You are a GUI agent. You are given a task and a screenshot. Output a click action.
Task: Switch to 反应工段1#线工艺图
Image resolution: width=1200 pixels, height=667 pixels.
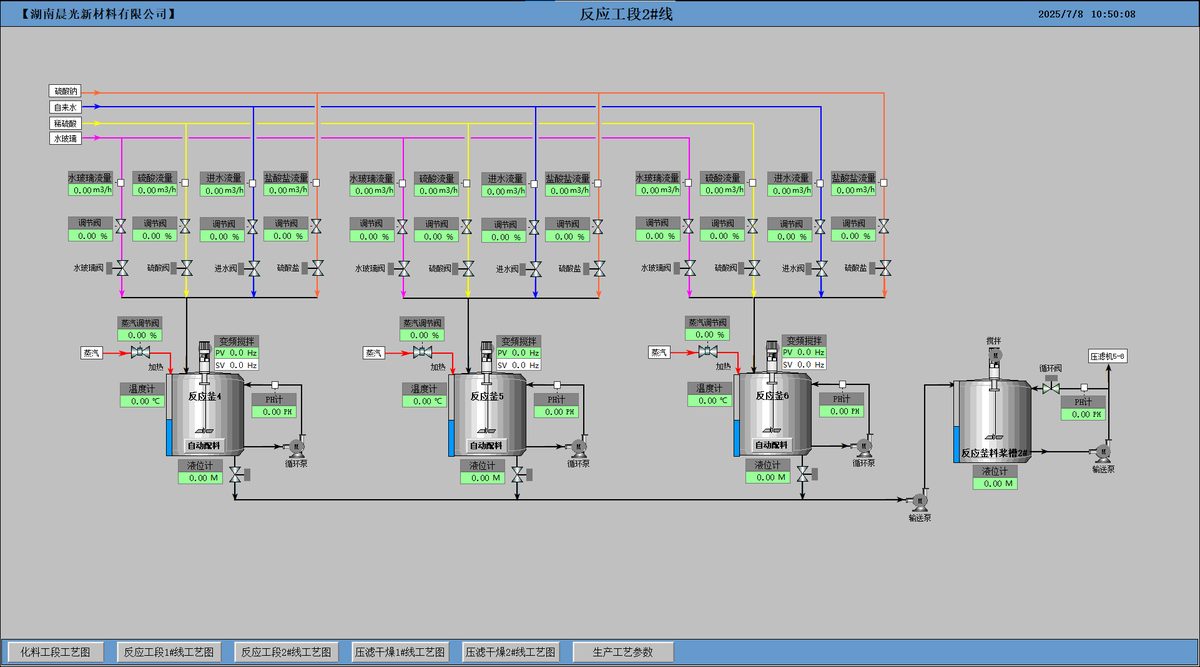[x=168, y=652]
